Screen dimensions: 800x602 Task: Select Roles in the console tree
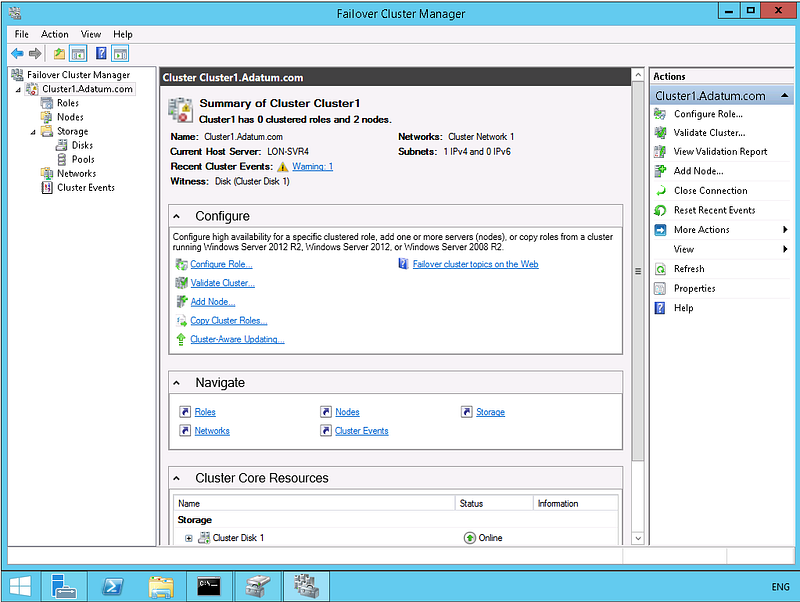[68, 103]
